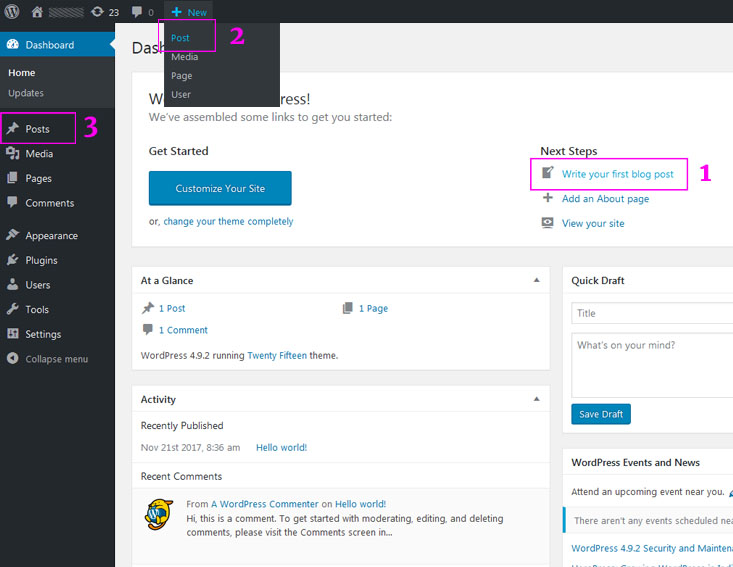The height and width of the screenshot is (567, 733).
Task: Click the WordPress Commenter avatar image
Action: pyautogui.click(x=159, y=514)
